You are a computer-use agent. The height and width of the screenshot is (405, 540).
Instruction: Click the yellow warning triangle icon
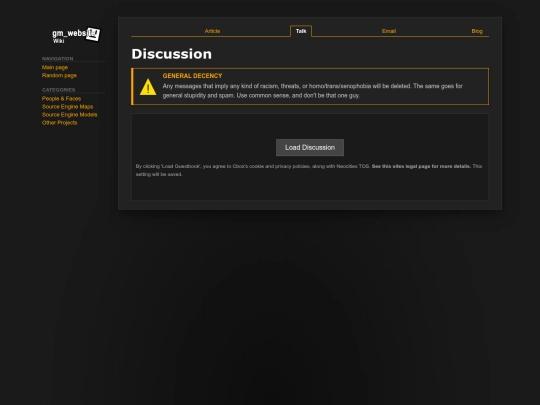(x=148, y=87)
